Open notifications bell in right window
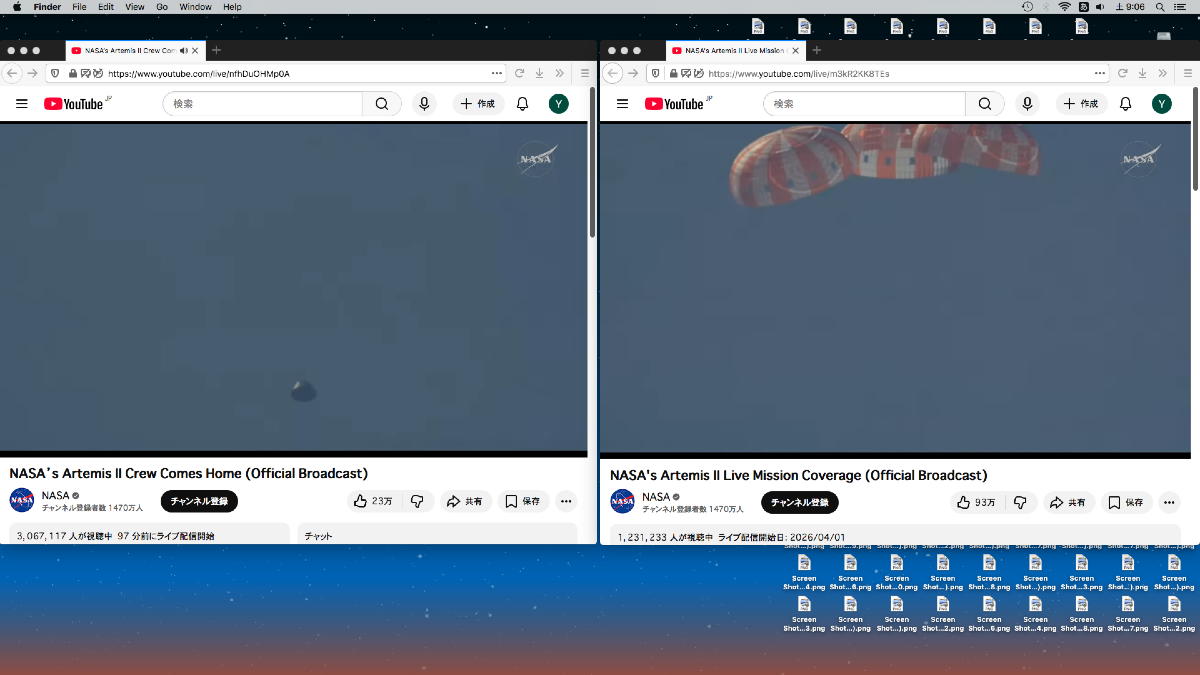The height and width of the screenshot is (675, 1200). point(1125,104)
